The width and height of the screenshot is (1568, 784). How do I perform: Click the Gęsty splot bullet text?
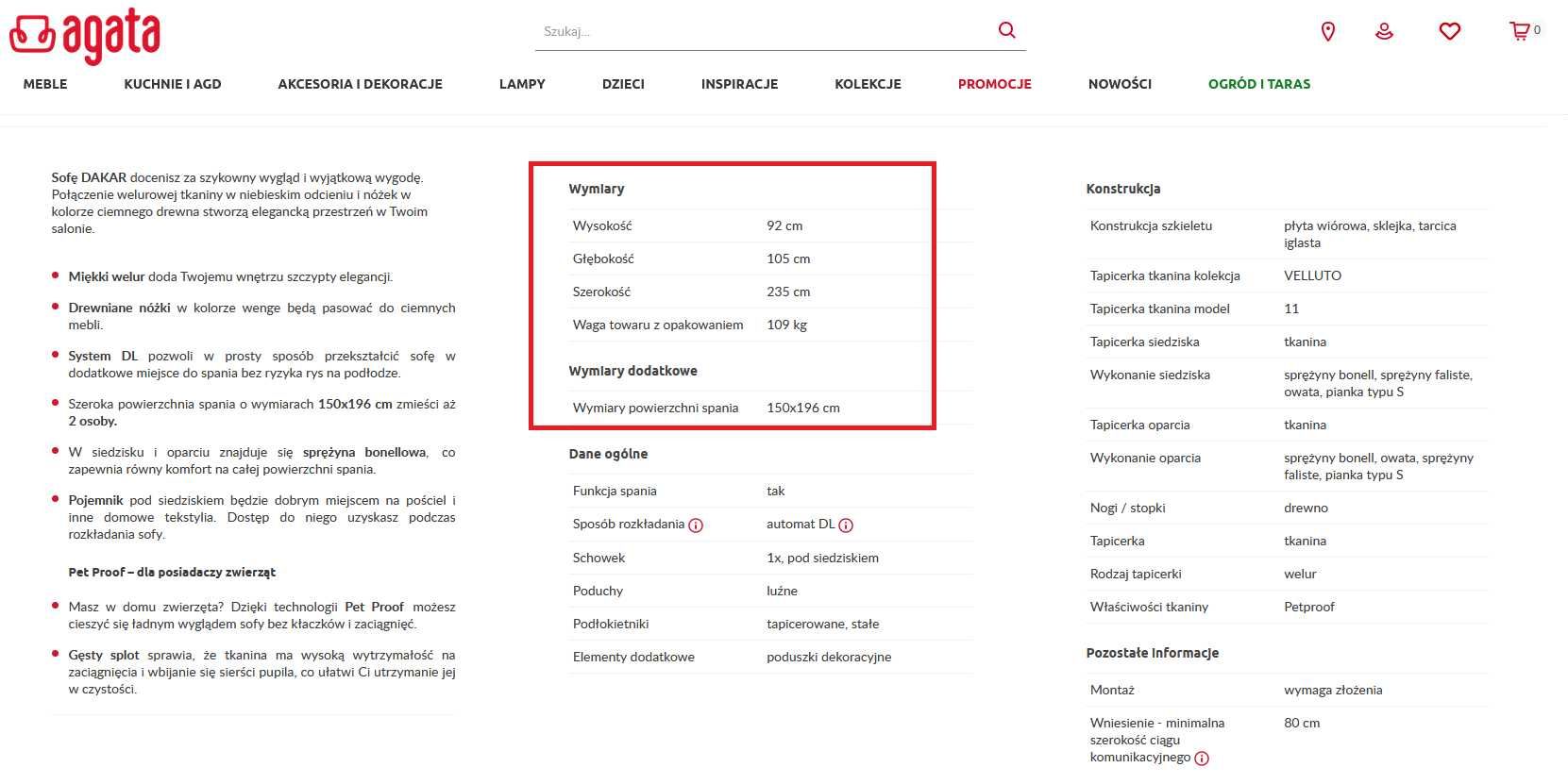(x=261, y=672)
